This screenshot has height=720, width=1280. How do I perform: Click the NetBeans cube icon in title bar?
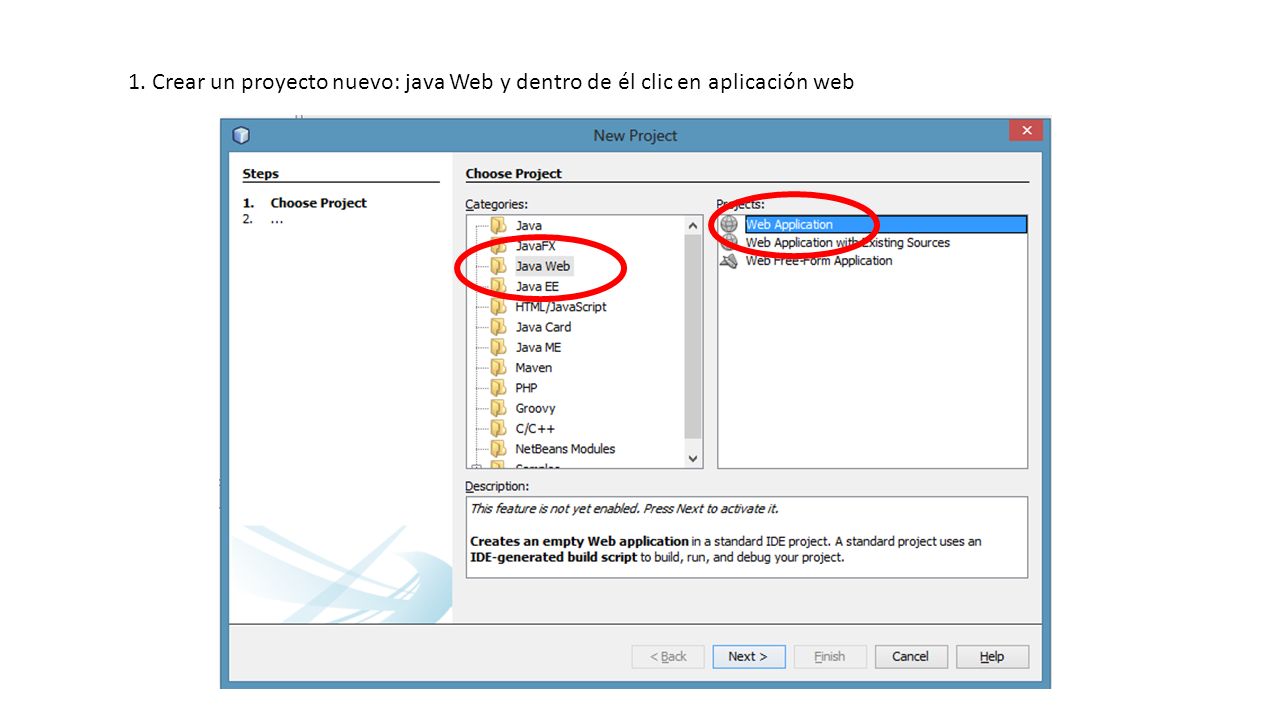241,135
